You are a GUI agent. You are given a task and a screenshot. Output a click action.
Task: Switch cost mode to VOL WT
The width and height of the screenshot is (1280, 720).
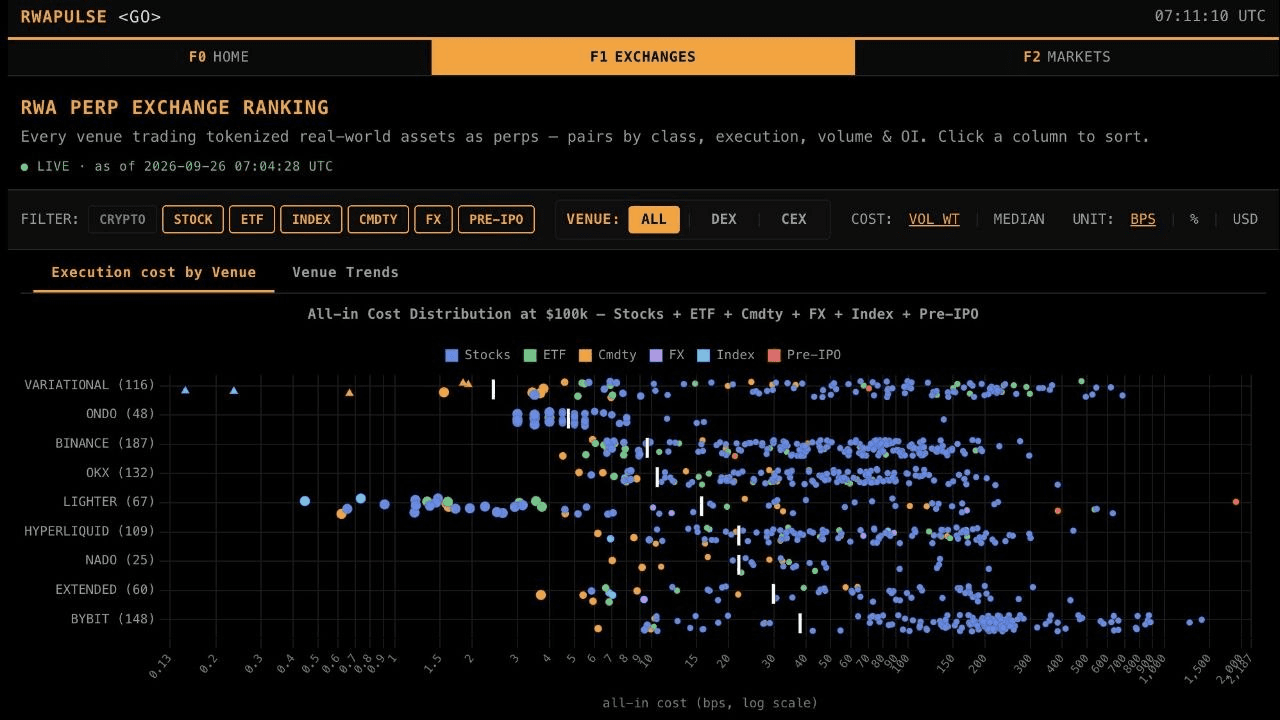coord(934,219)
